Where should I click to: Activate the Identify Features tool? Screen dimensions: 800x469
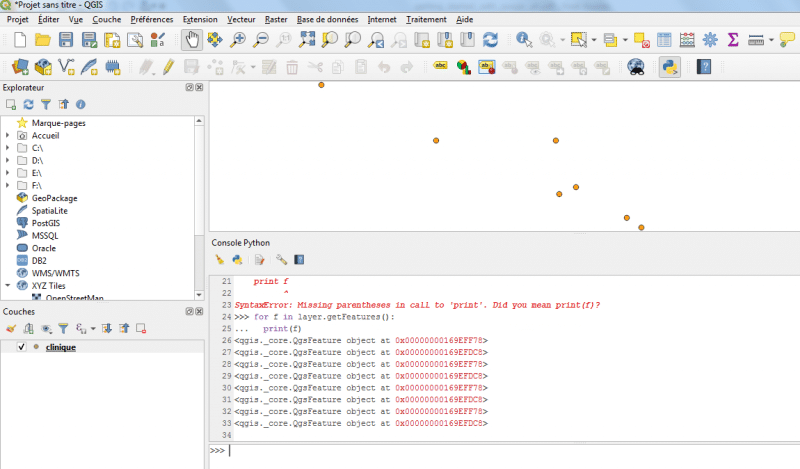click(523, 40)
